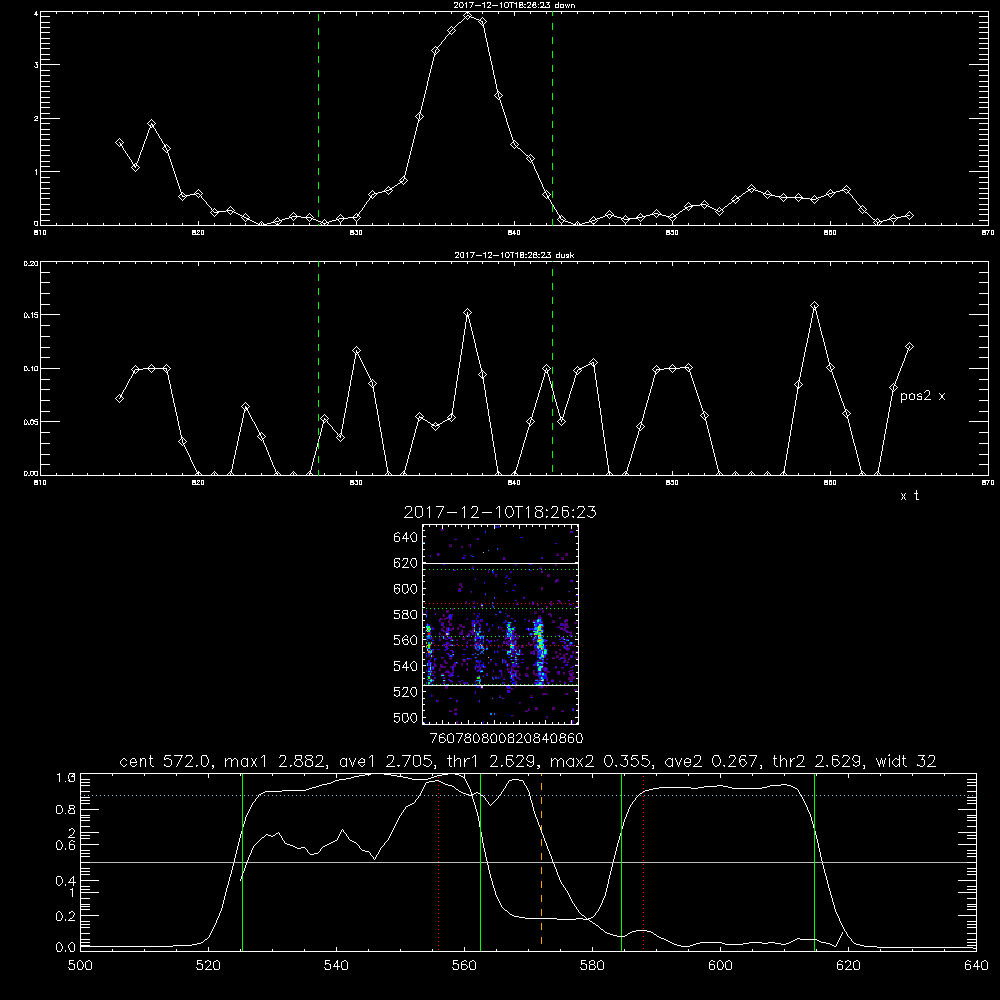Screen dimensions: 1000x1000
Task: Click the 'ave2 0.267' value
Action: (x=712, y=761)
